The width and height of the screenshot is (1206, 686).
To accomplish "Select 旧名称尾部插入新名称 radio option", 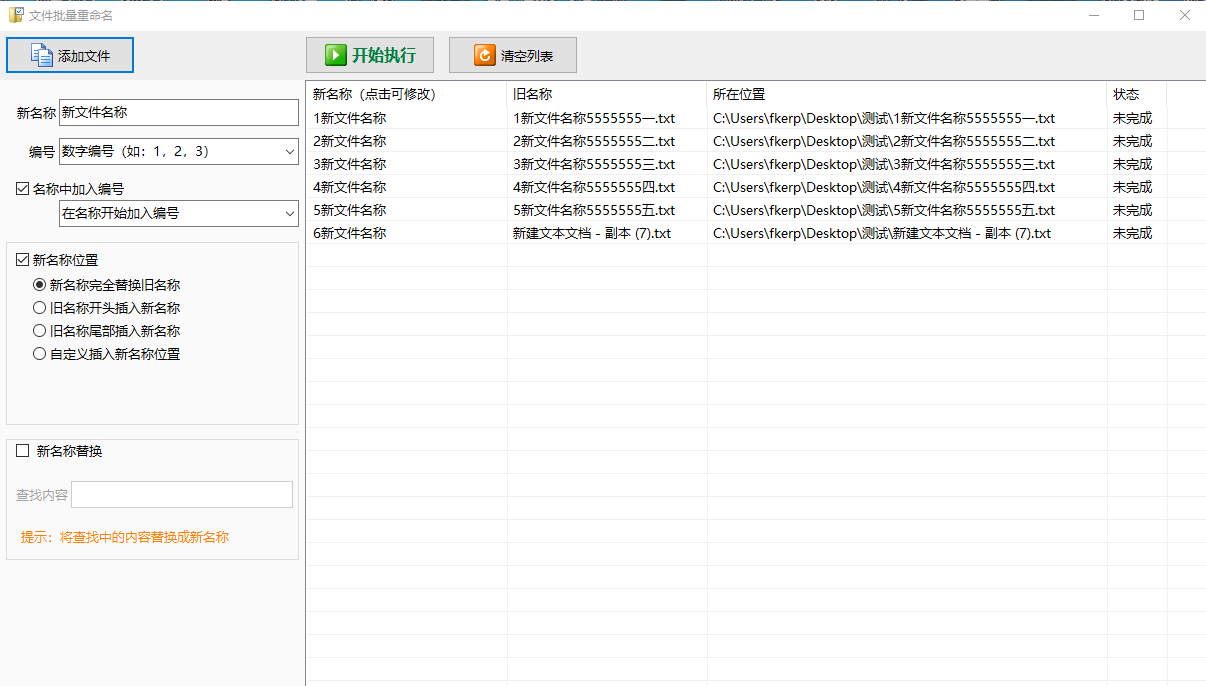I will tap(40, 331).
